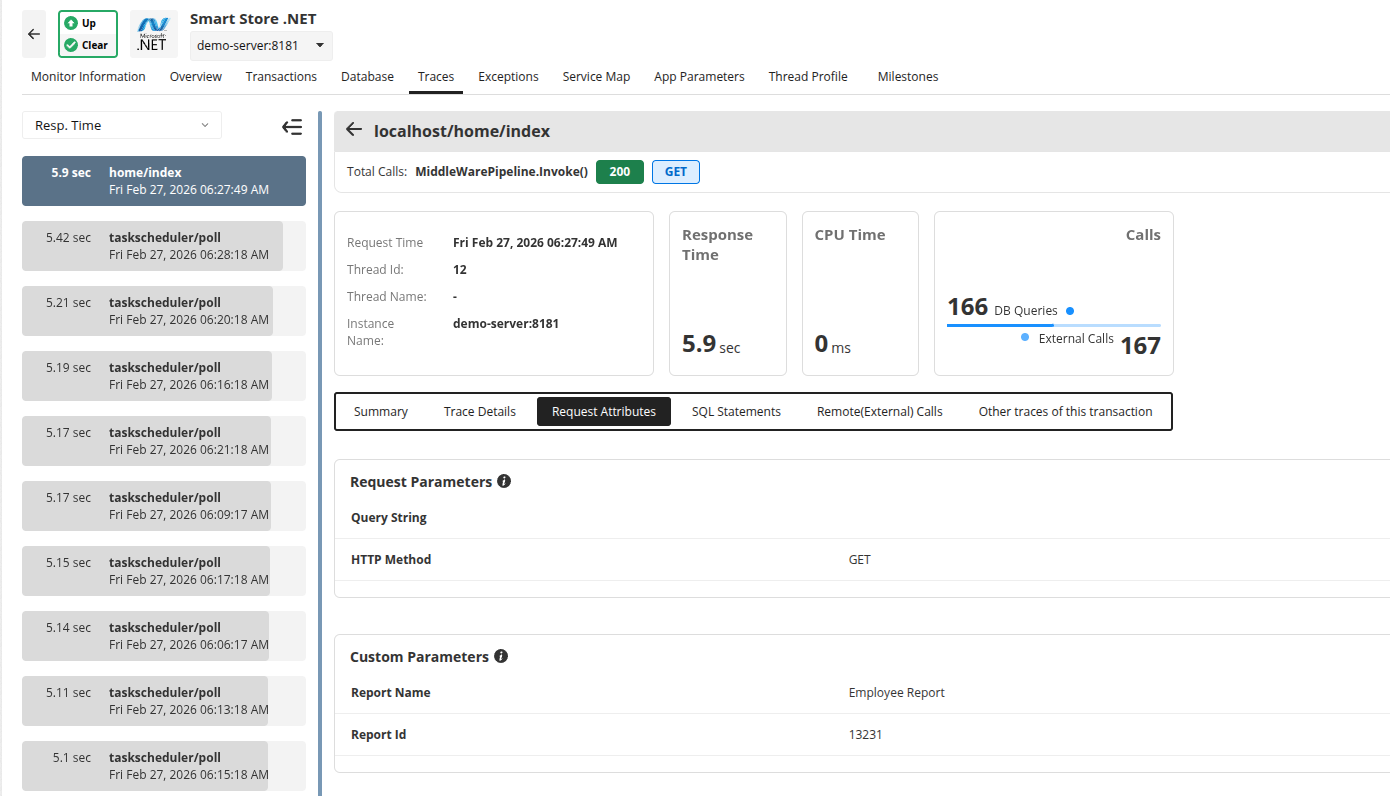View the SQL Statements tab
Image resolution: width=1390 pixels, height=796 pixels.
[736, 412]
